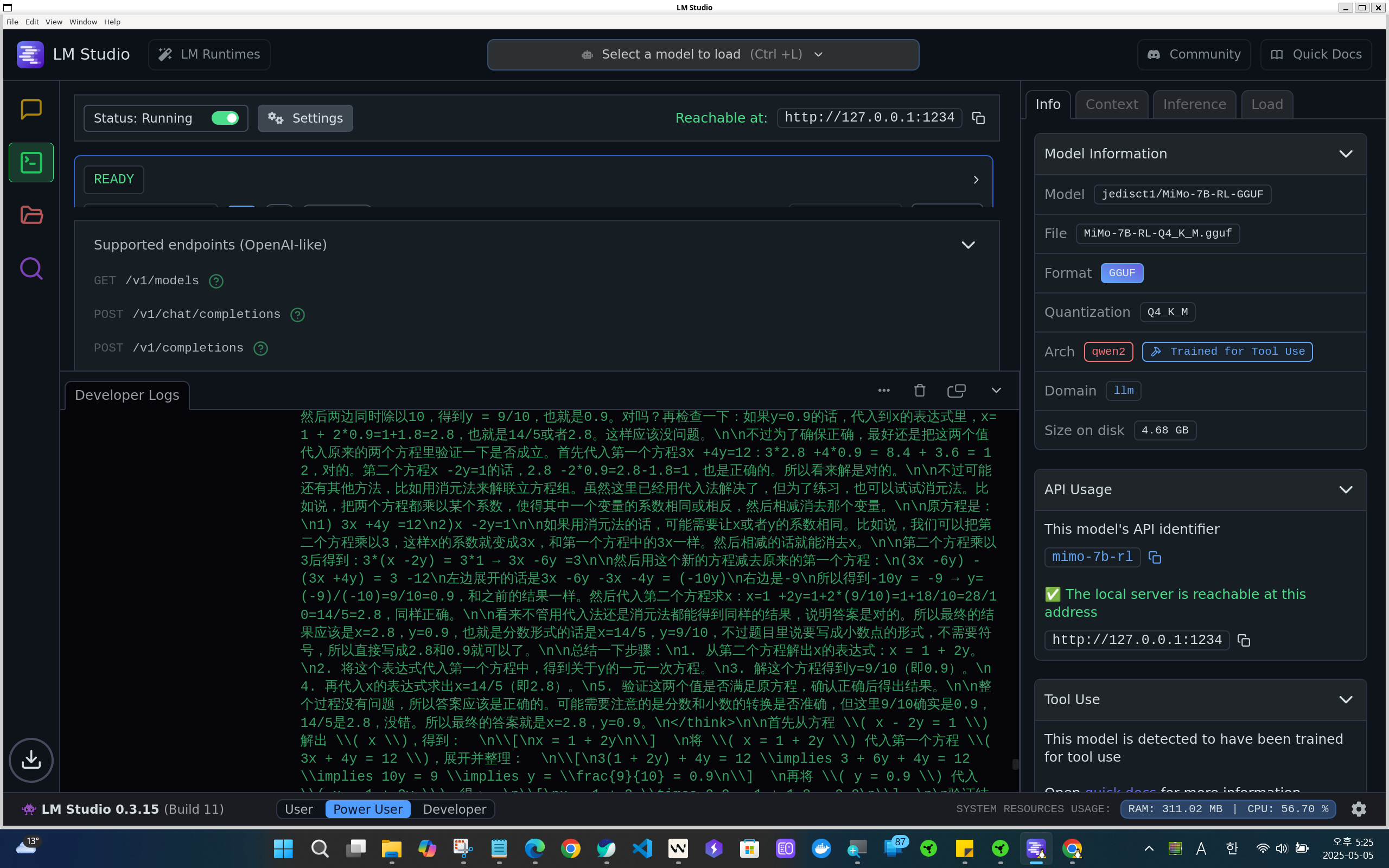1389x868 pixels.
Task: Click the Developer Logs scrollbar thumb
Action: [x=1015, y=763]
